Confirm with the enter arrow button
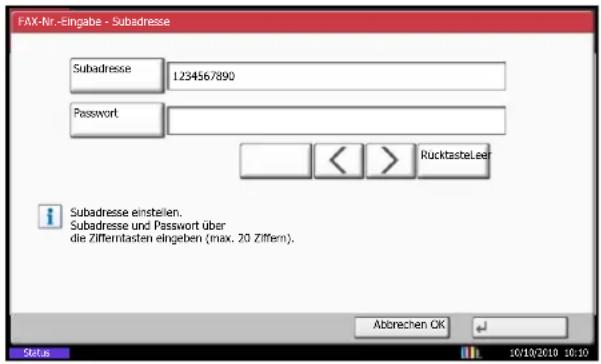This screenshot has height=364, width=601. [520, 327]
